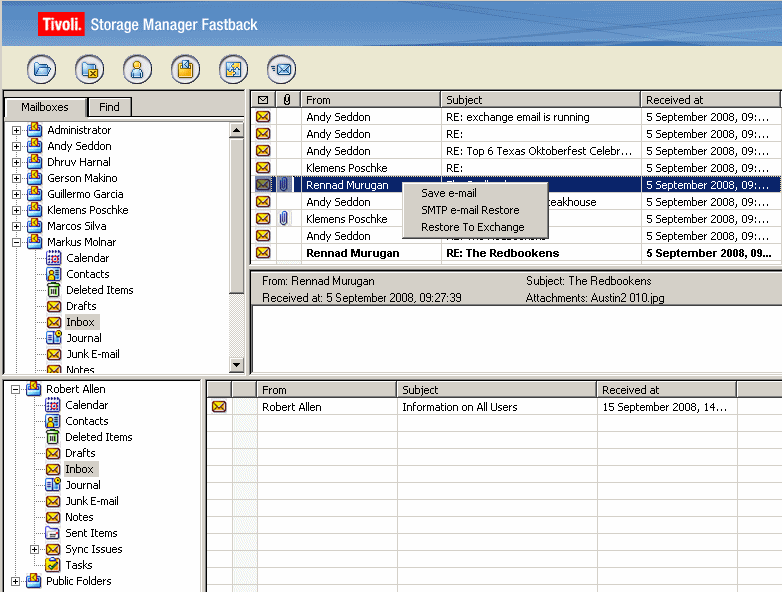The height and width of the screenshot is (592, 782).
Task: Click the Administrator mailbox icon
Action: click(34, 130)
